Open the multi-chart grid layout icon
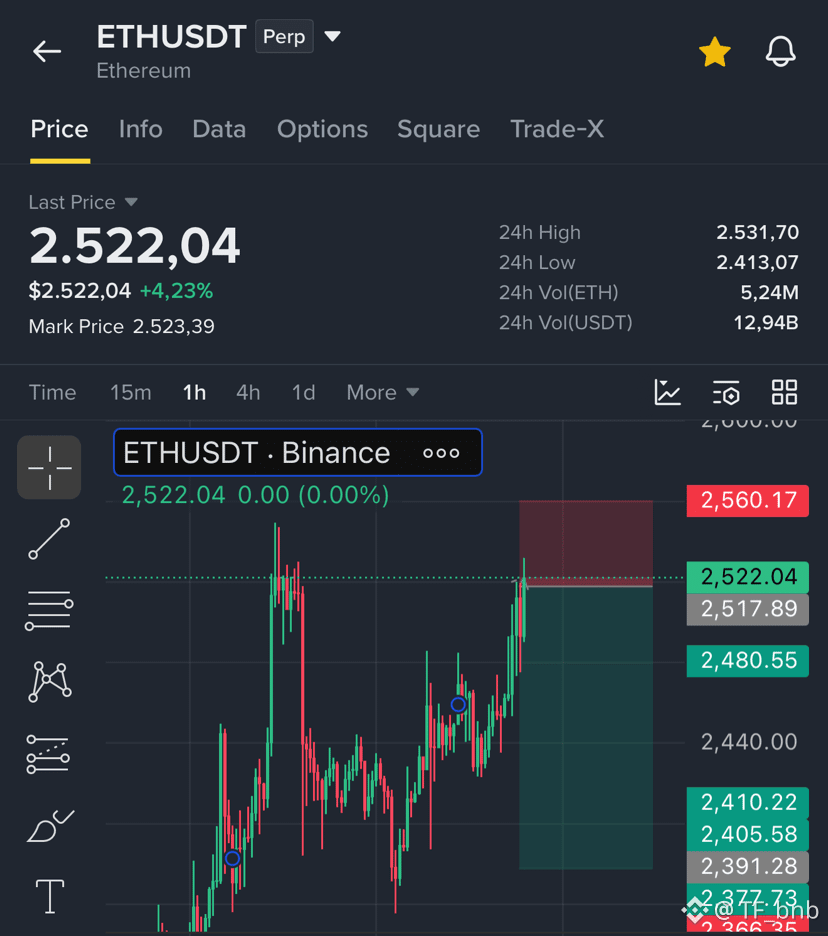 click(784, 392)
